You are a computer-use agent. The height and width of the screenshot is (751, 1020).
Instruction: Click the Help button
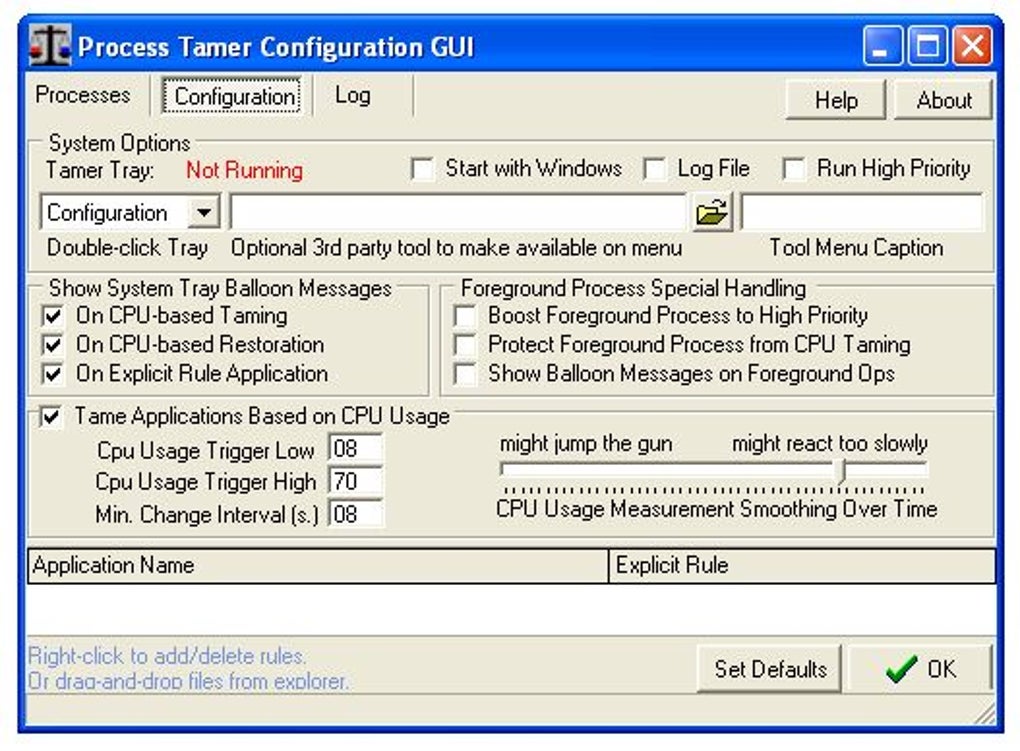[x=836, y=100]
